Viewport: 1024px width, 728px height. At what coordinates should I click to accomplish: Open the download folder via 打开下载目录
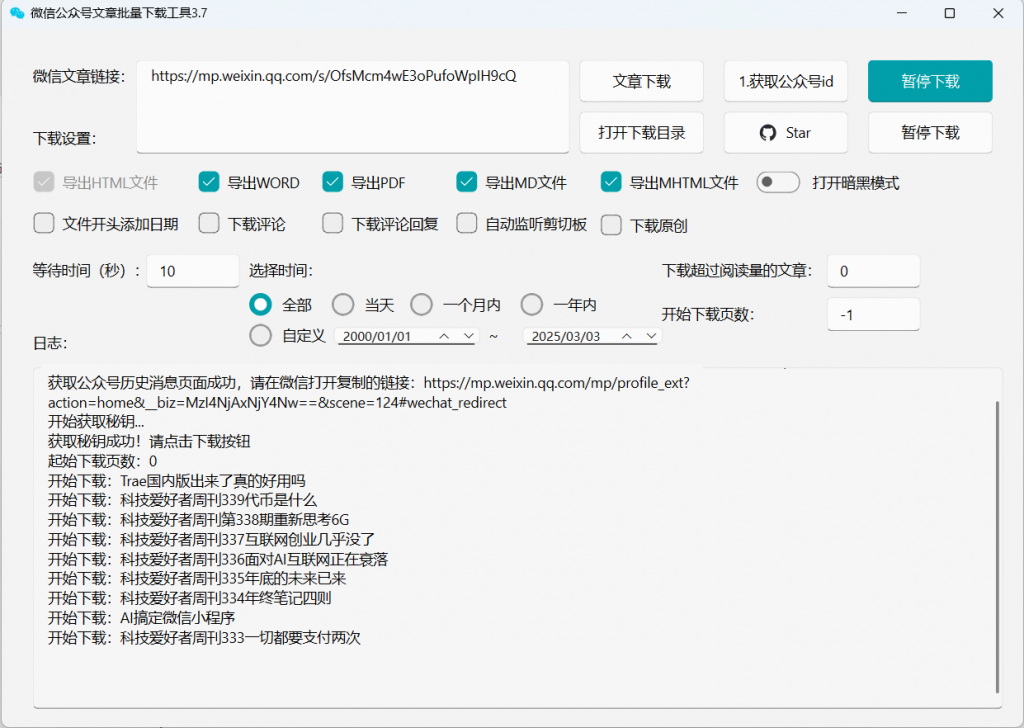641,133
